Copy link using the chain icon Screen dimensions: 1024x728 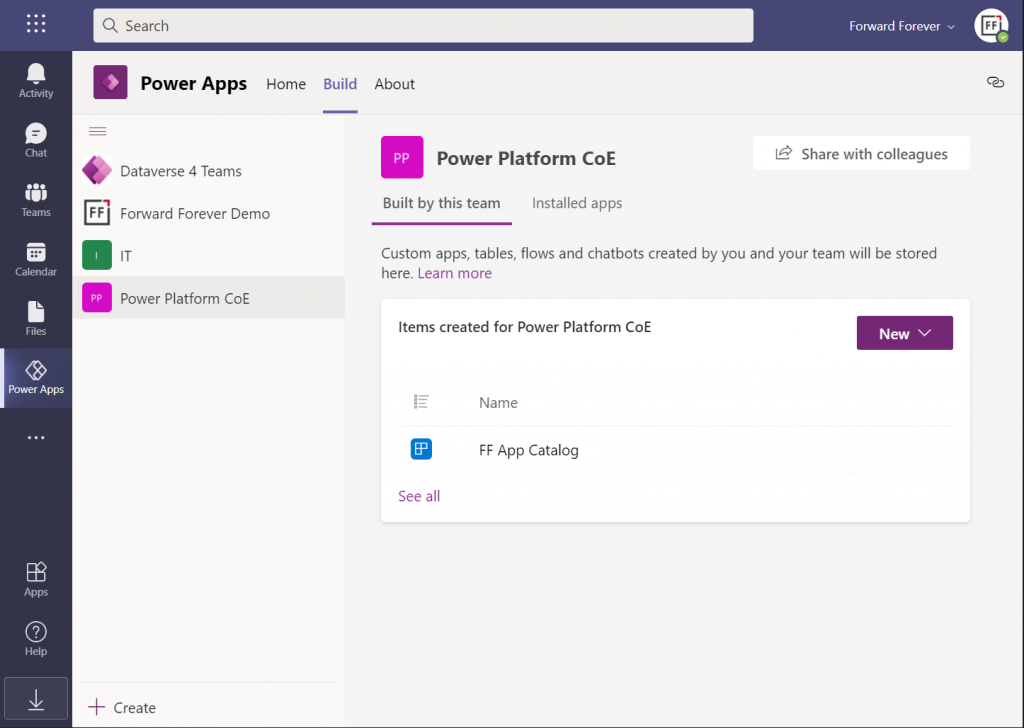[995, 82]
